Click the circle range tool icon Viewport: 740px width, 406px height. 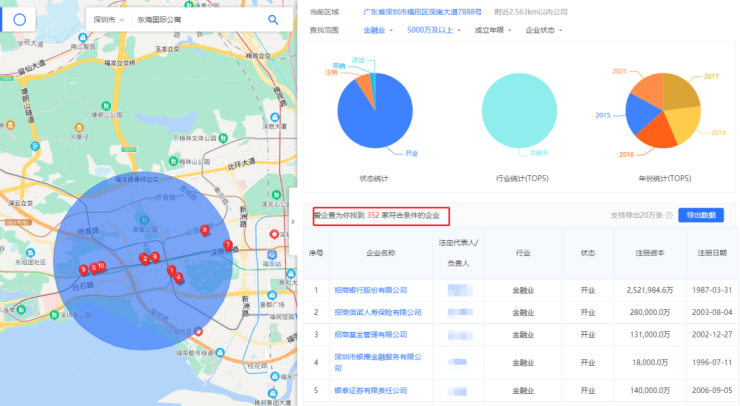(19, 19)
